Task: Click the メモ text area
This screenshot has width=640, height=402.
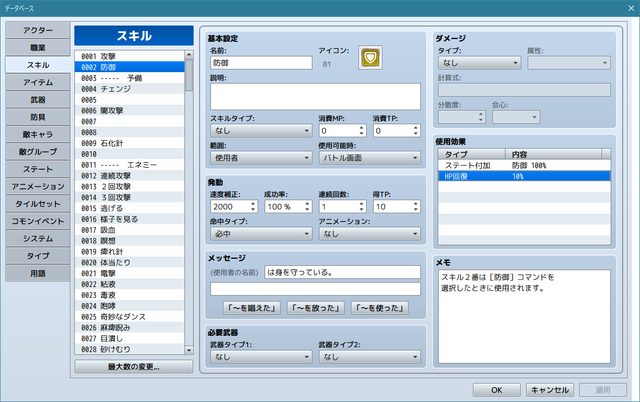Action: coord(524,316)
